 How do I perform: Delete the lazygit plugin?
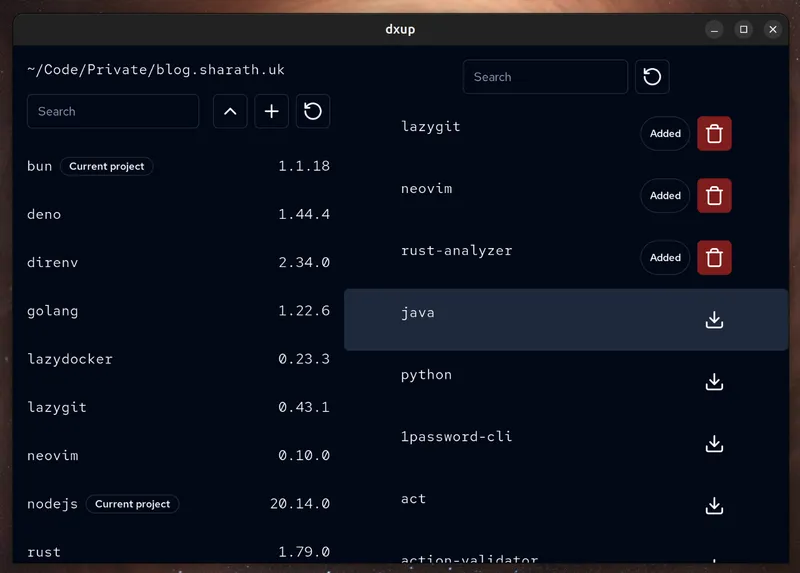pyautogui.click(x=714, y=134)
